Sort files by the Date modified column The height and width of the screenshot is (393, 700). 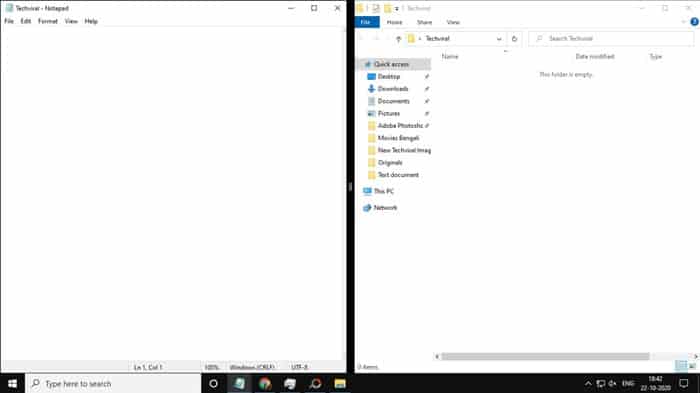point(595,56)
